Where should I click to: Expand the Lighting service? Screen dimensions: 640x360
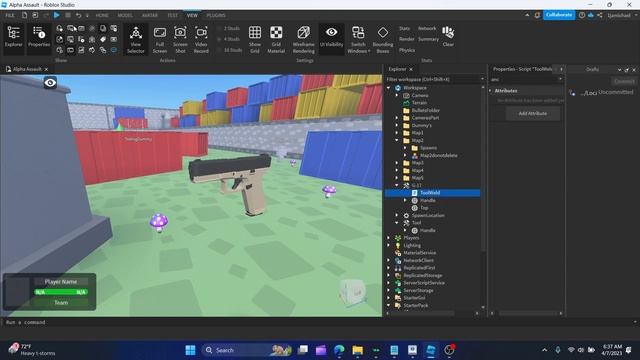point(389,245)
